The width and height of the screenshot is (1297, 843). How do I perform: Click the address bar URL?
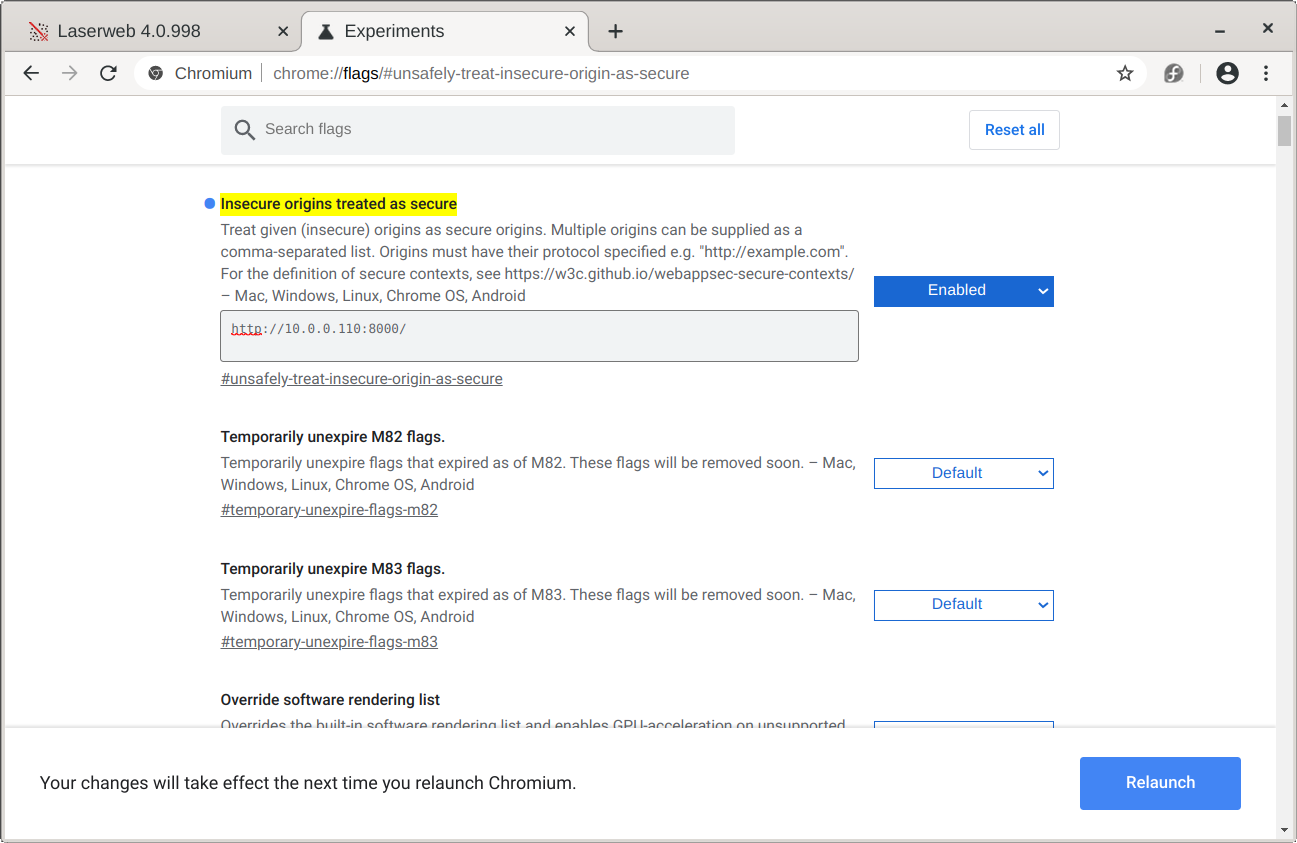481,73
